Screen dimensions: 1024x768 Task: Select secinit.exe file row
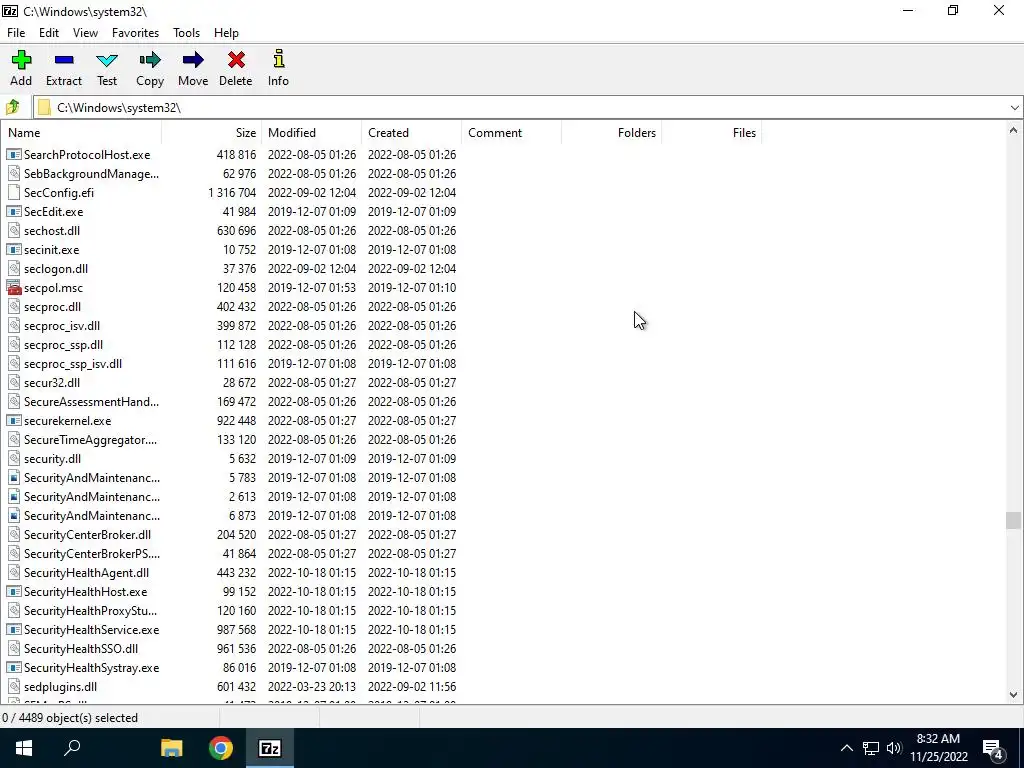(x=382, y=249)
